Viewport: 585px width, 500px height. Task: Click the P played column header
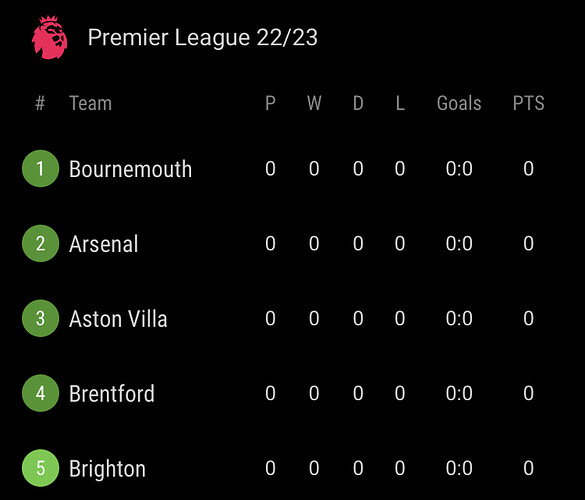click(270, 103)
